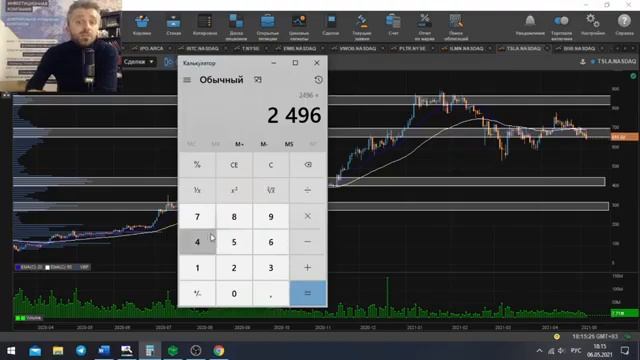
Task: Click the M+ memory add button
Action: [240, 144]
